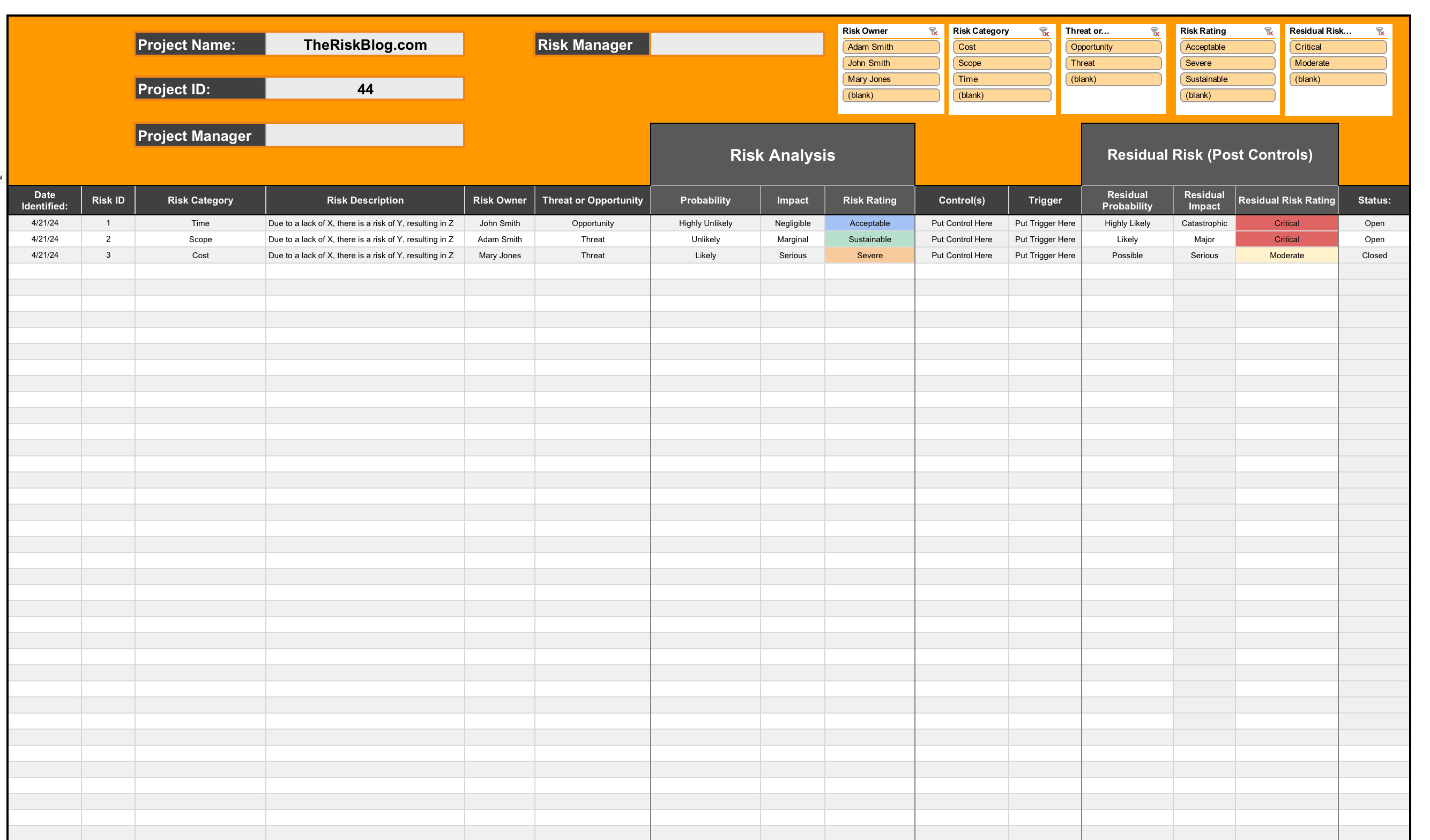The width and height of the screenshot is (1430, 840).
Task: Select Critical in the Residual Risk slicer
Action: (x=1337, y=47)
